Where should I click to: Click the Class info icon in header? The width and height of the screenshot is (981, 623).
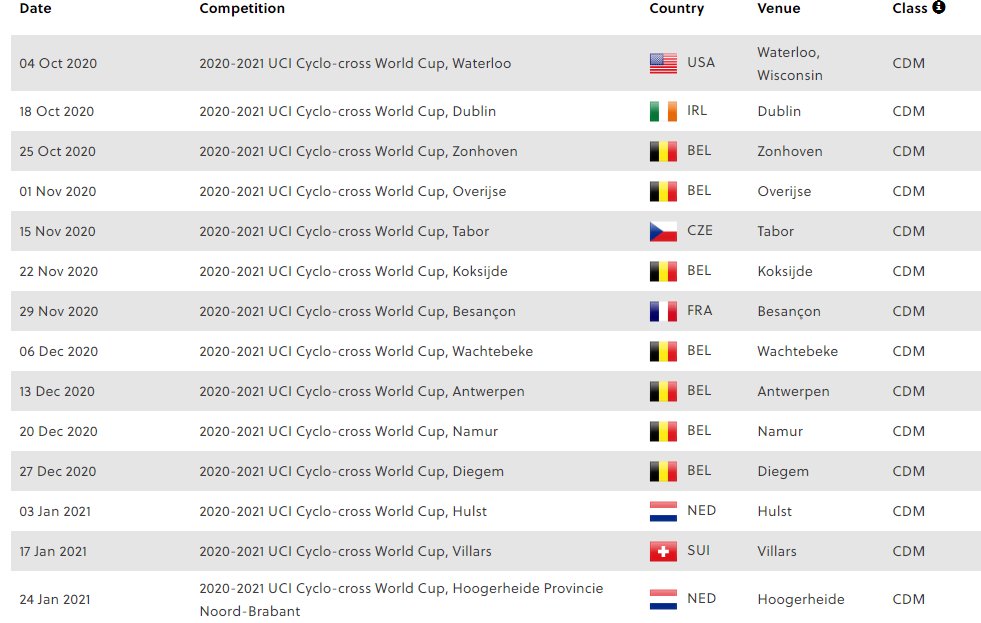(x=938, y=7)
